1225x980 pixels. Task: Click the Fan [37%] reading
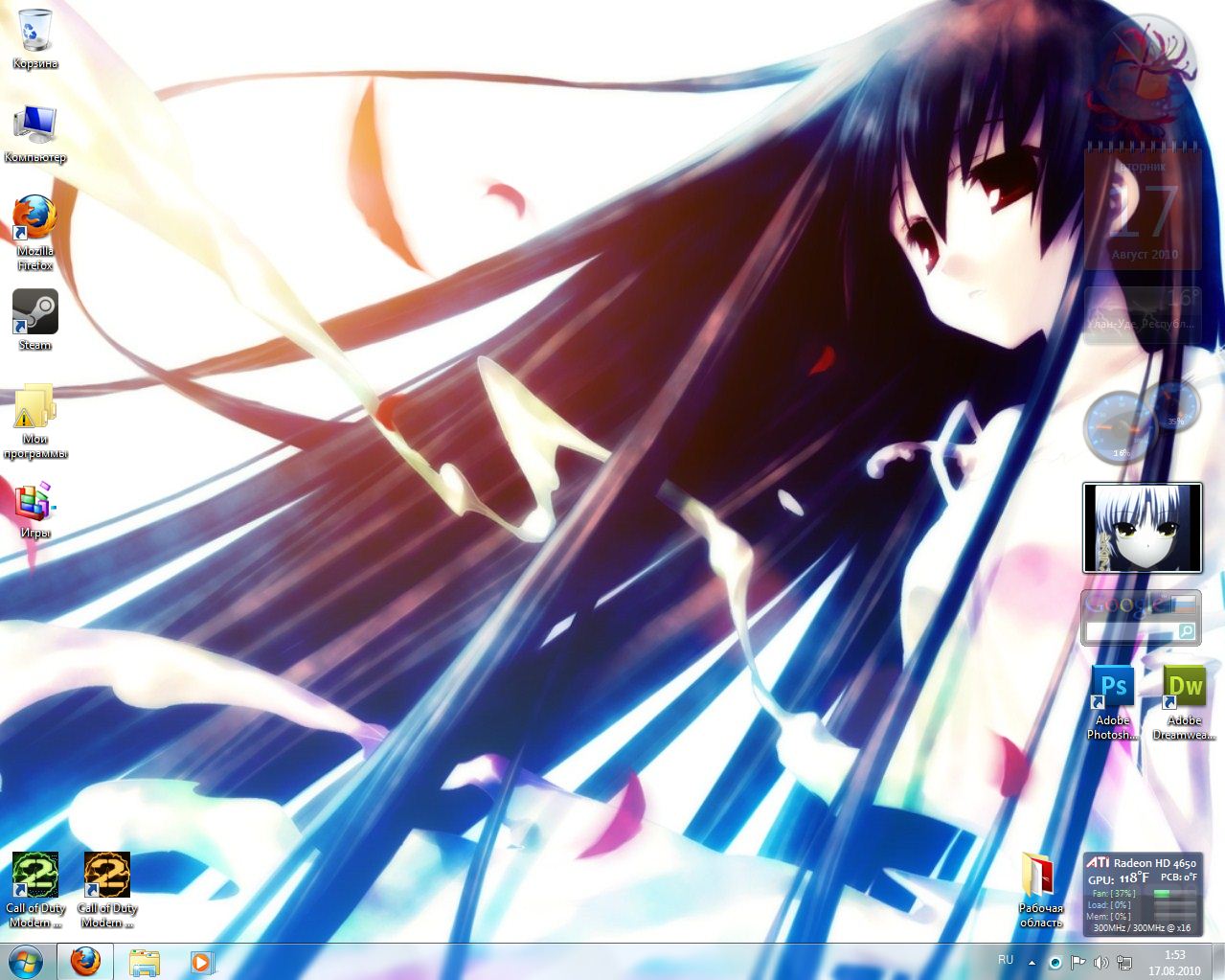point(1114,893)
